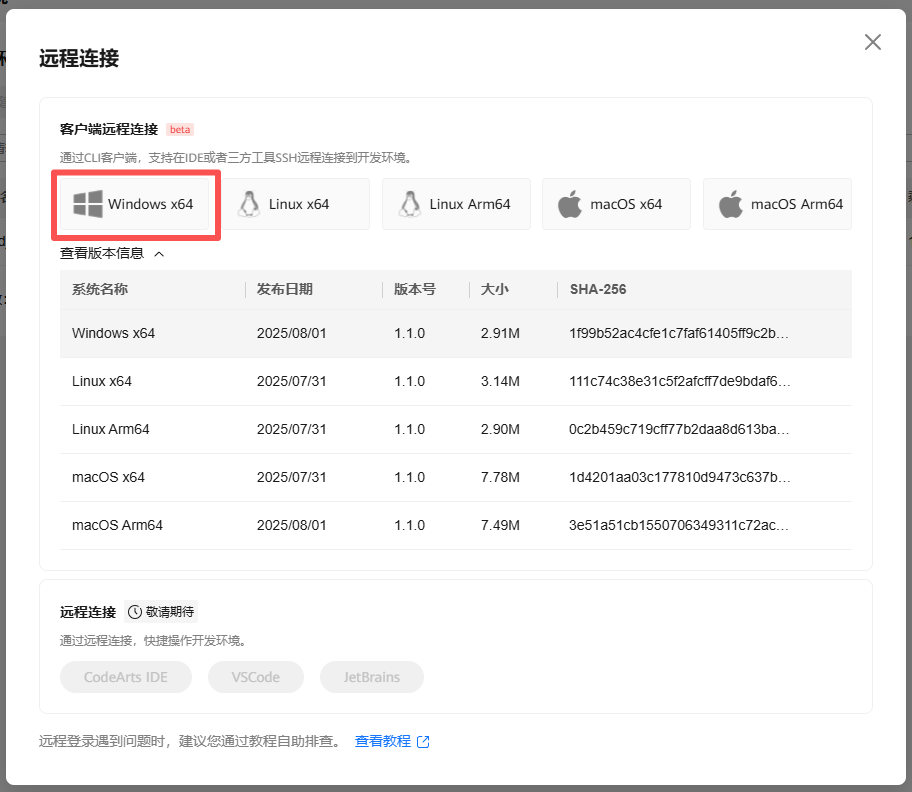Click the Linux Arm64 penguin icon
912x792 pixels.
[408, 204]
